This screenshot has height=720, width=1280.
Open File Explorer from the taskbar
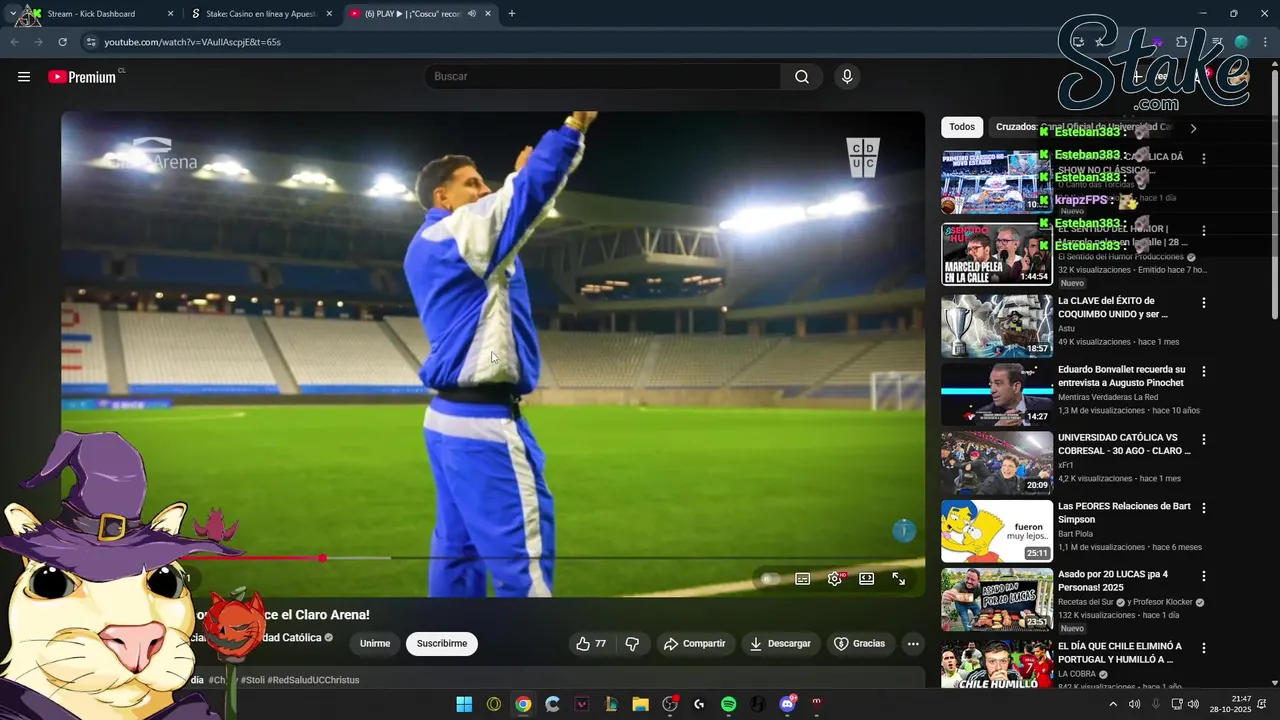click(640, 704)
